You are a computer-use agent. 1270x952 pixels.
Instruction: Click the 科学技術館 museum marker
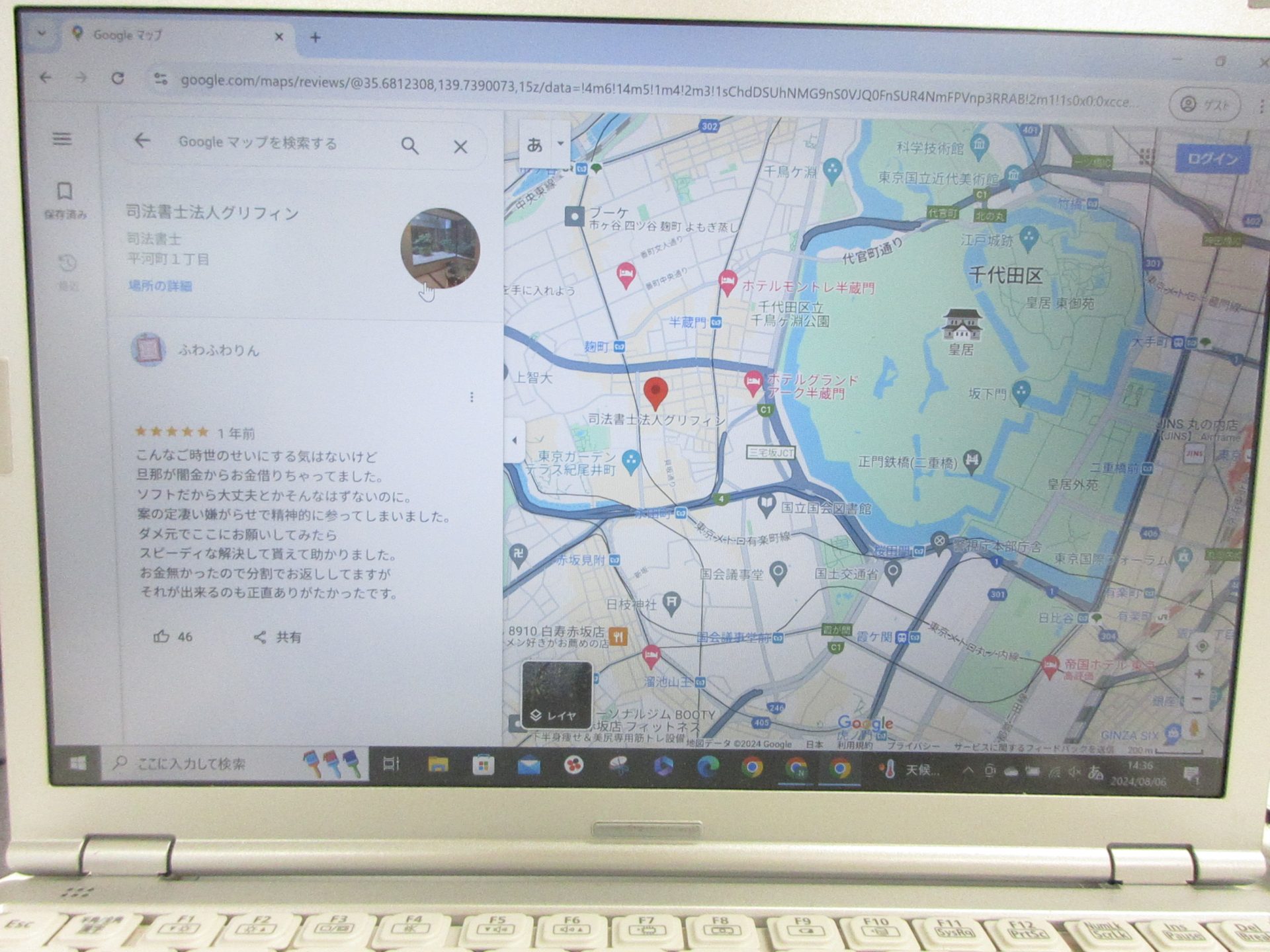pos(980,147)
